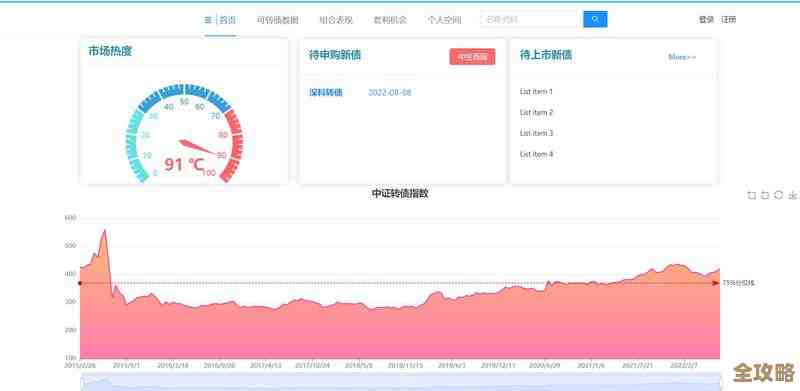The width and height of the screenshot is (800, 391).
Task: Click the 市场热度 card heading
Action: [110, 51]
